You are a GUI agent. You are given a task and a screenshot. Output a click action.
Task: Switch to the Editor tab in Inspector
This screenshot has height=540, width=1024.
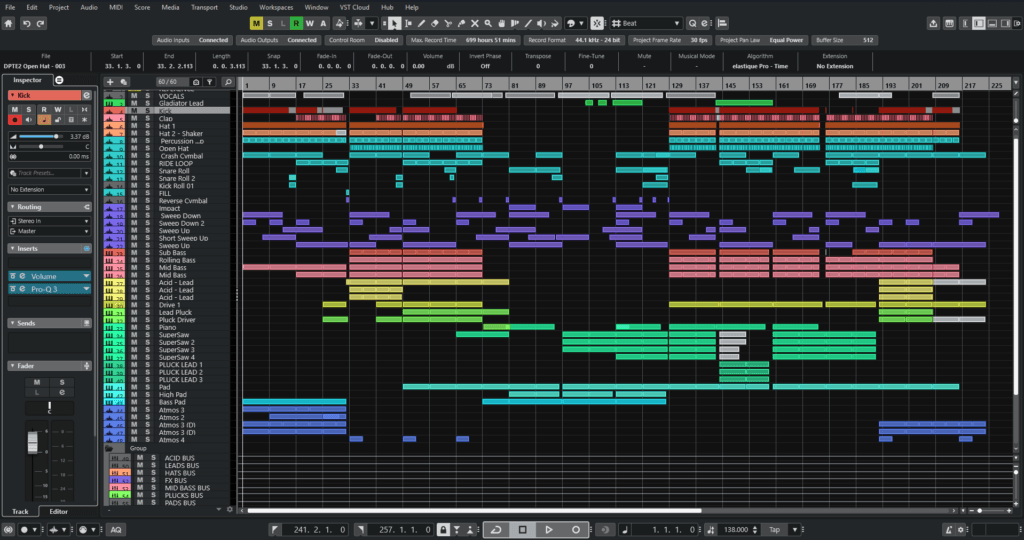(58, 512)
